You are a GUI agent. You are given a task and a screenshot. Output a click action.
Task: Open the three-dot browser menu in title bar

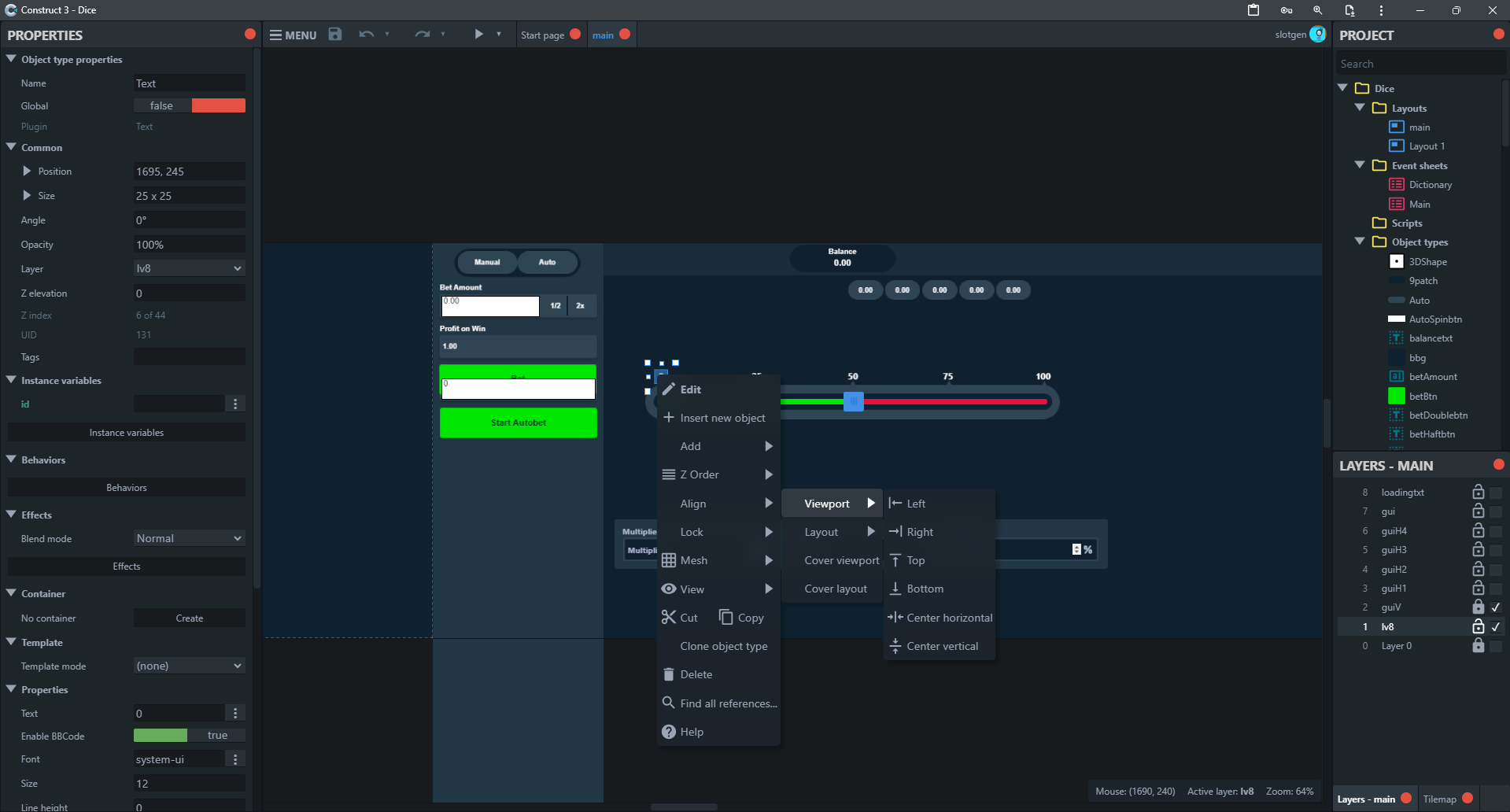(1381, 10)
